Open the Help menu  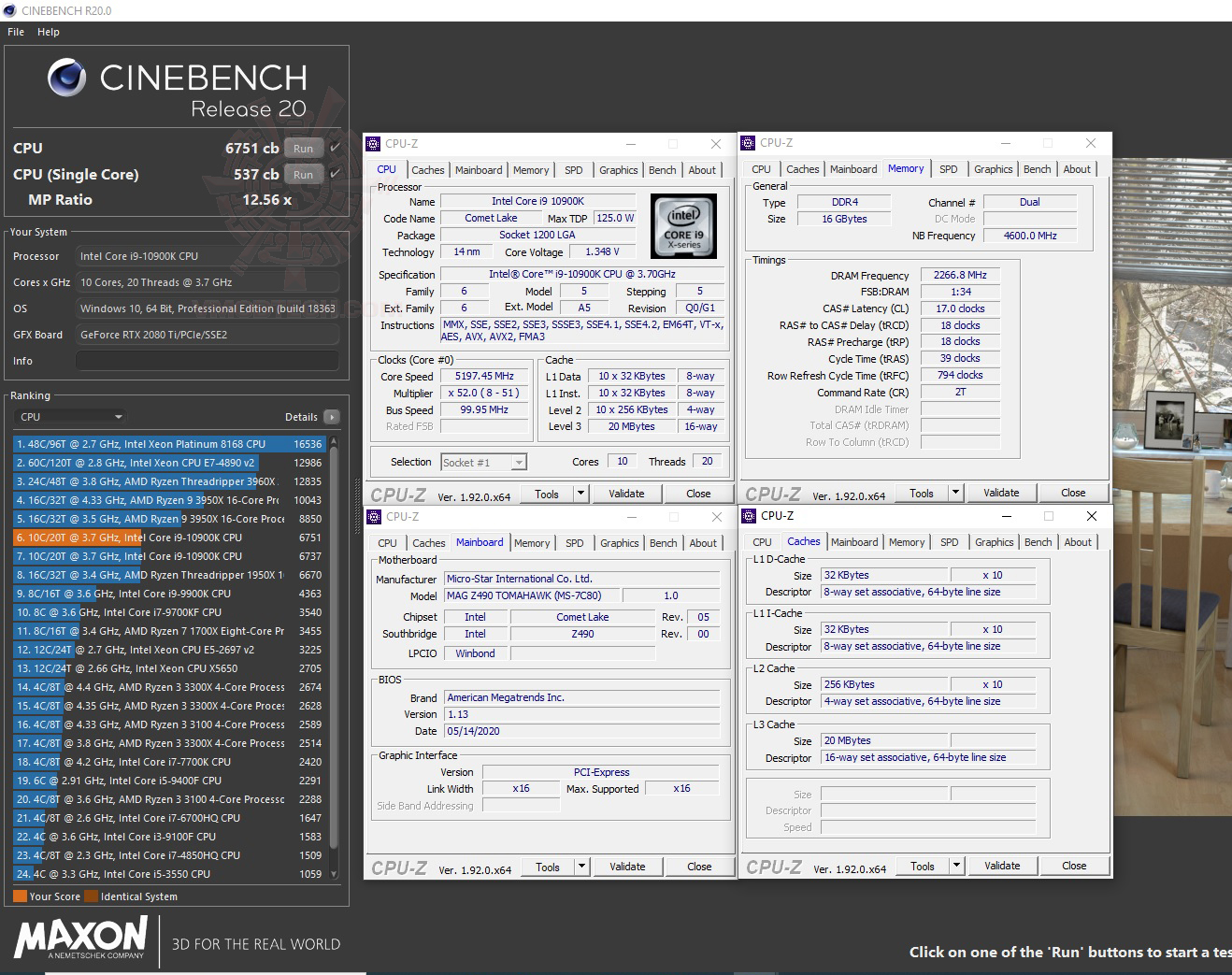(x=48, y=31)
